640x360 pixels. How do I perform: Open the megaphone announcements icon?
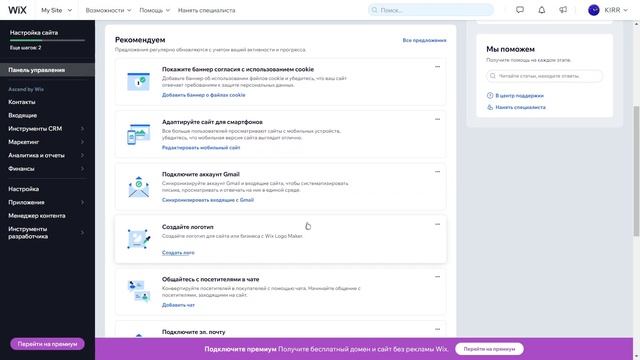pyautogui.click(x=563, y=10)
